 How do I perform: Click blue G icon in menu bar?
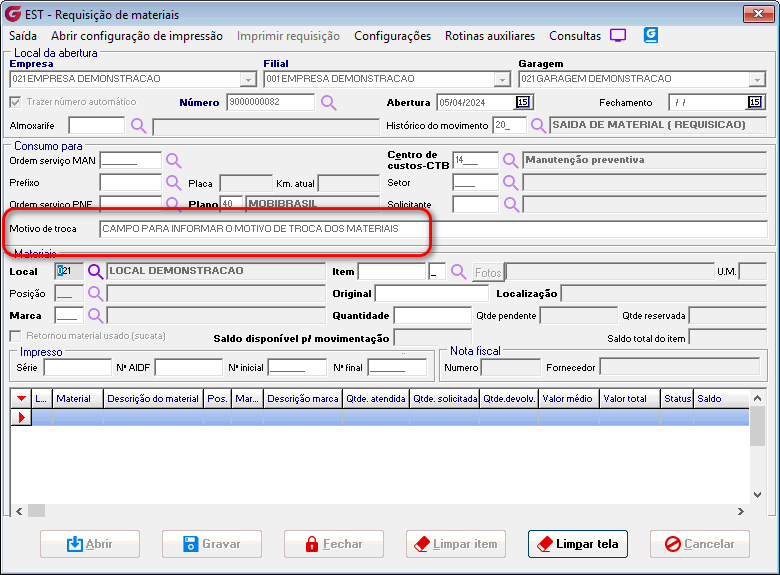[x=651, y=35]
